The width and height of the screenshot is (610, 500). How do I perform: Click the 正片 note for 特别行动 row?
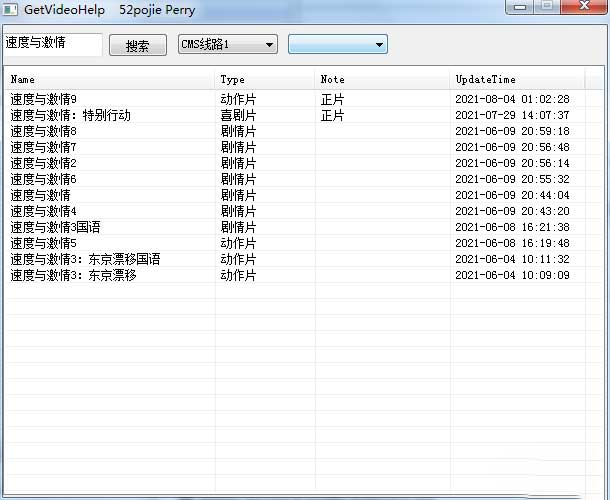332,116
